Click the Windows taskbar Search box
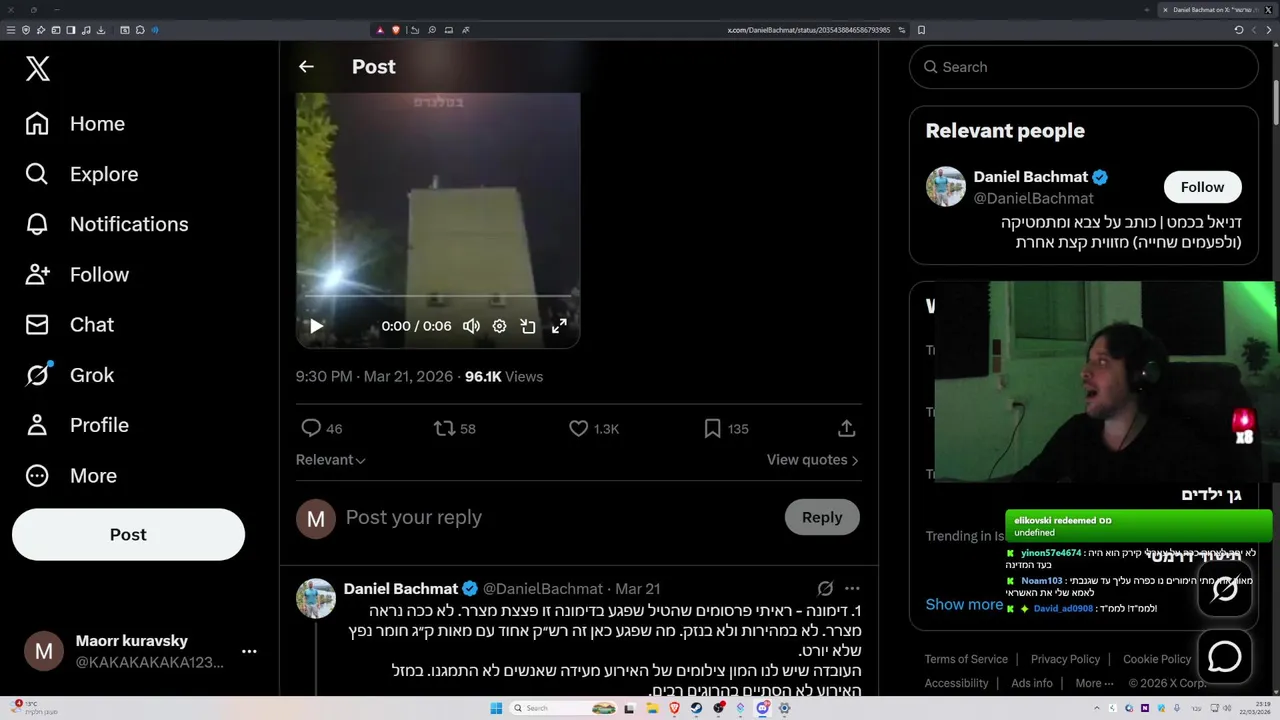Viewport: 1280px width, 720px height. coord(563,708)
